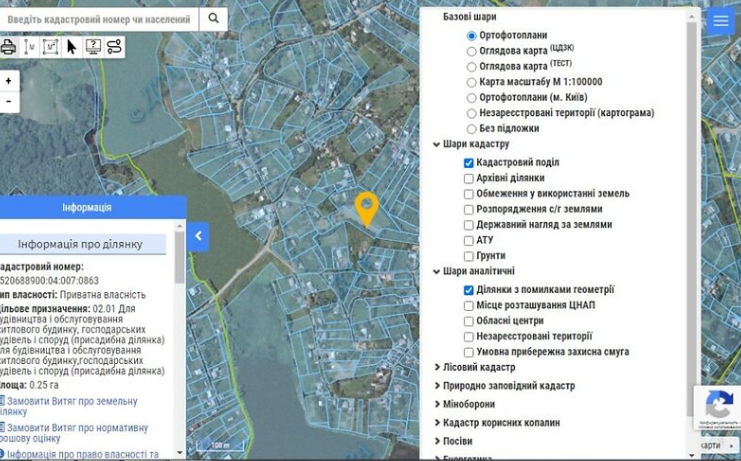
Task: Click the route drawing tool icon
Action: coord(114,47)
